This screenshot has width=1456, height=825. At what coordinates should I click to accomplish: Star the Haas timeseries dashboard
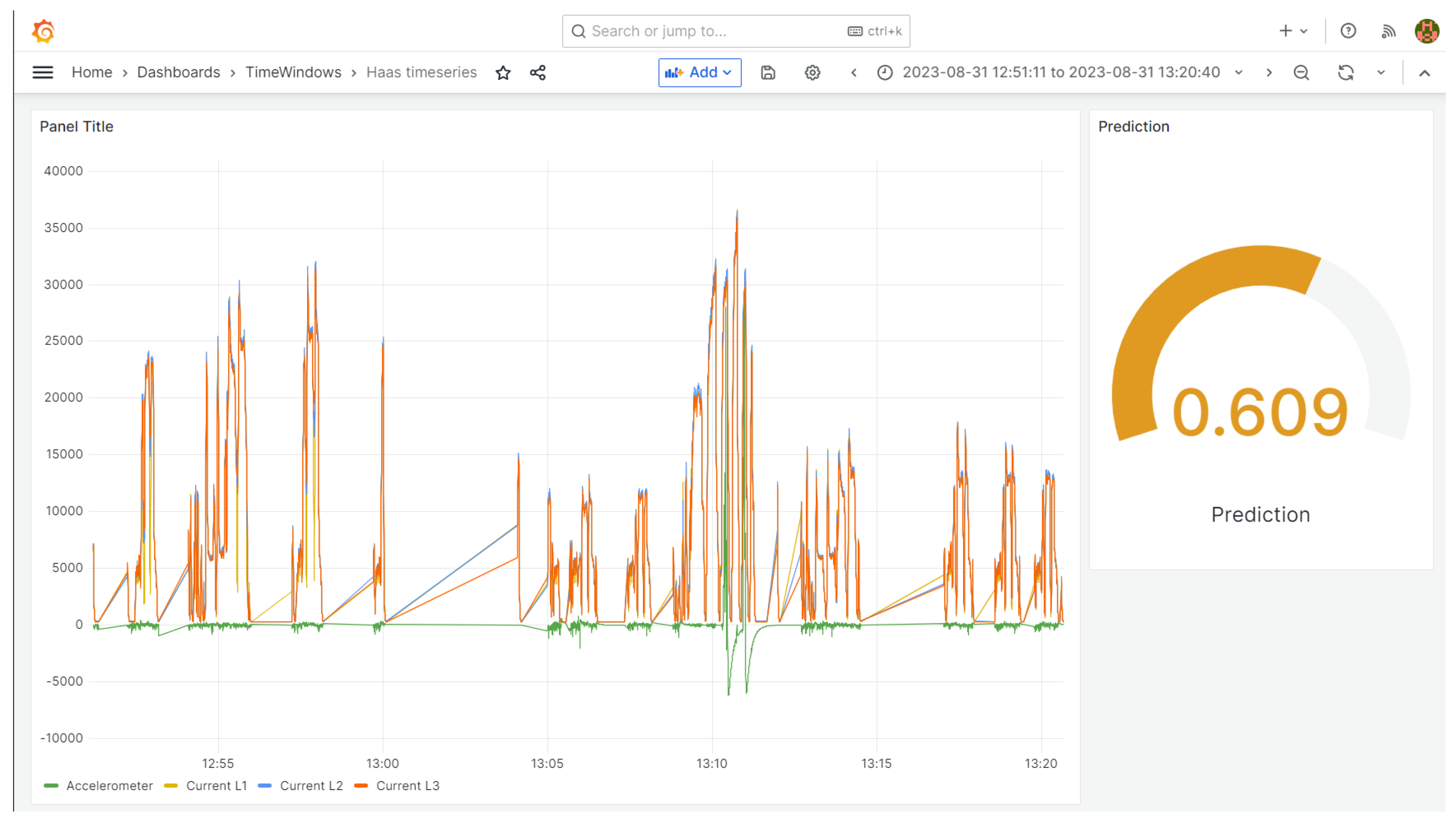(503, 73)
